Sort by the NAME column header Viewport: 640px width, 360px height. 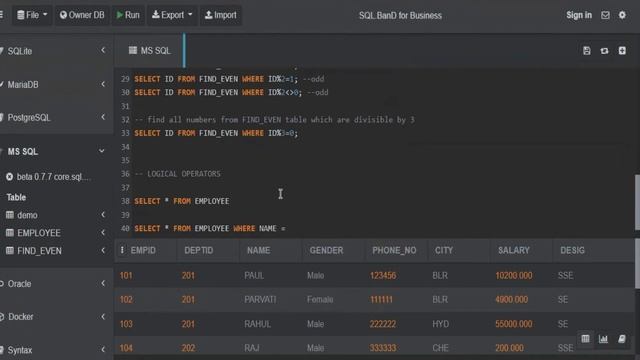(x=258, y=250)
